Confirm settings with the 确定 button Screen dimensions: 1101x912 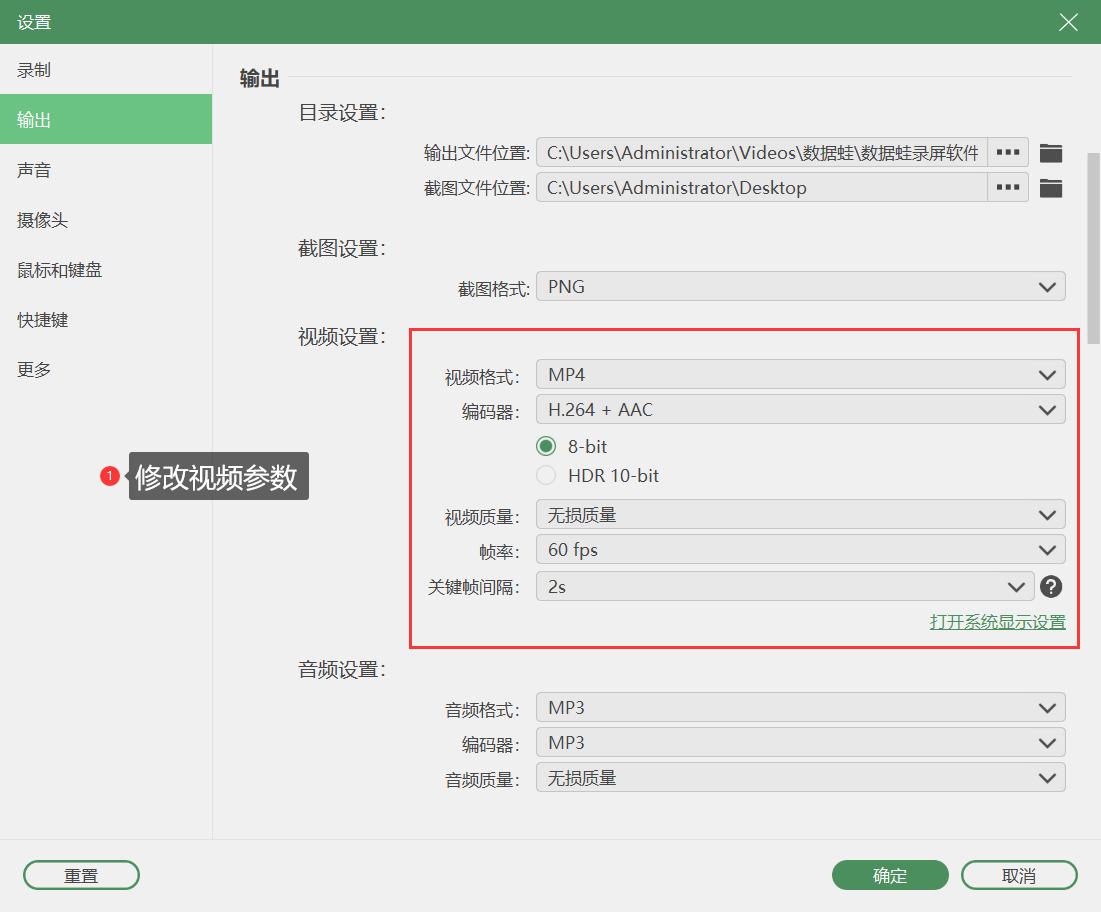(889, 874)
